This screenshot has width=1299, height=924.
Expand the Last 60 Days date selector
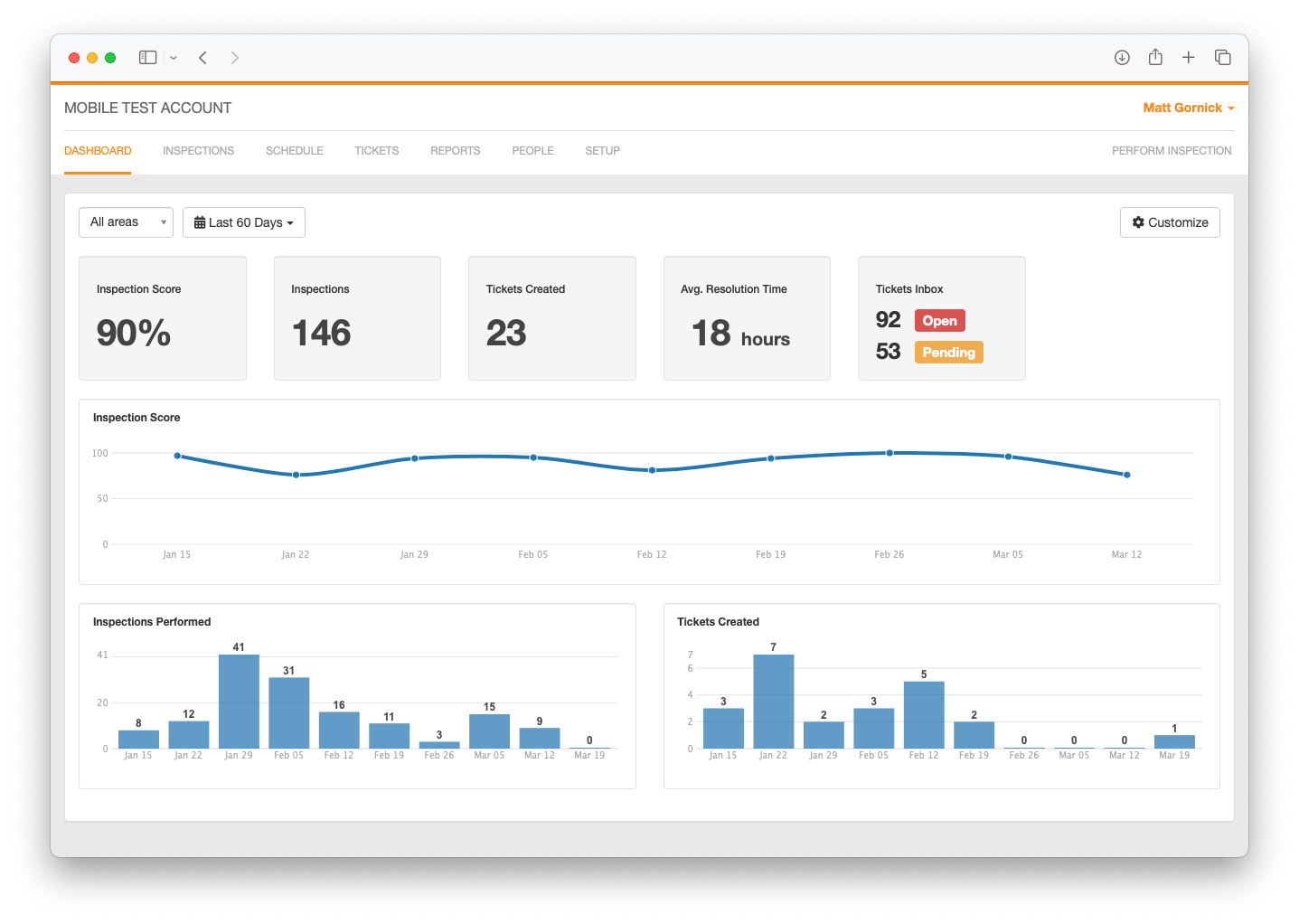[243, 222]
